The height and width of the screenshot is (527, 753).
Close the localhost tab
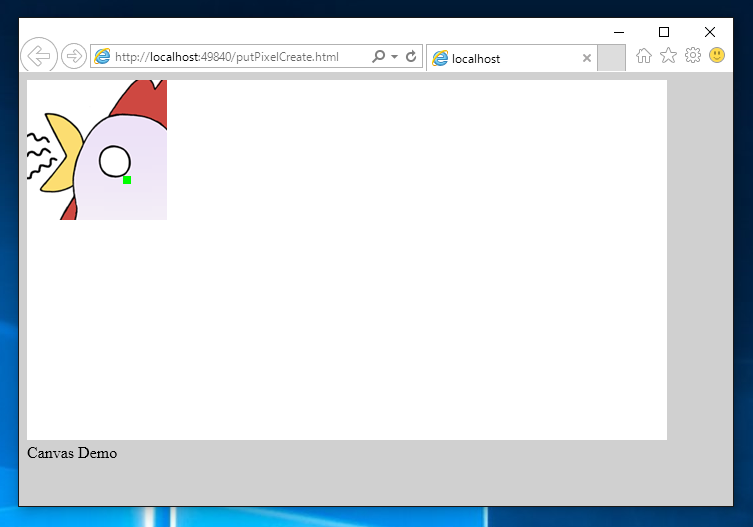[x=586, y=58]
